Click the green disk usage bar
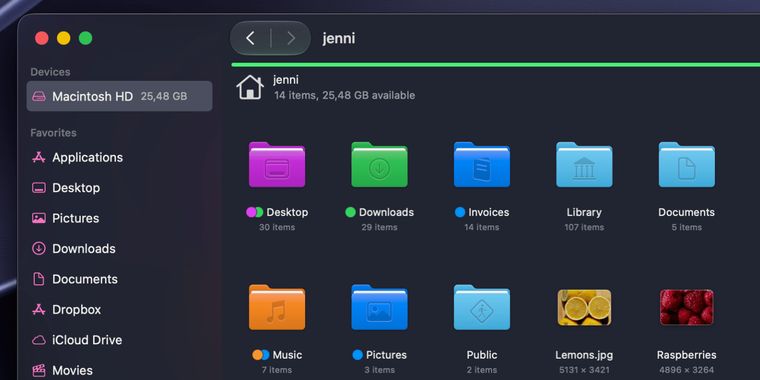This screenshot has height=380, width=760. pyautogui.click(x=495, y=64)
